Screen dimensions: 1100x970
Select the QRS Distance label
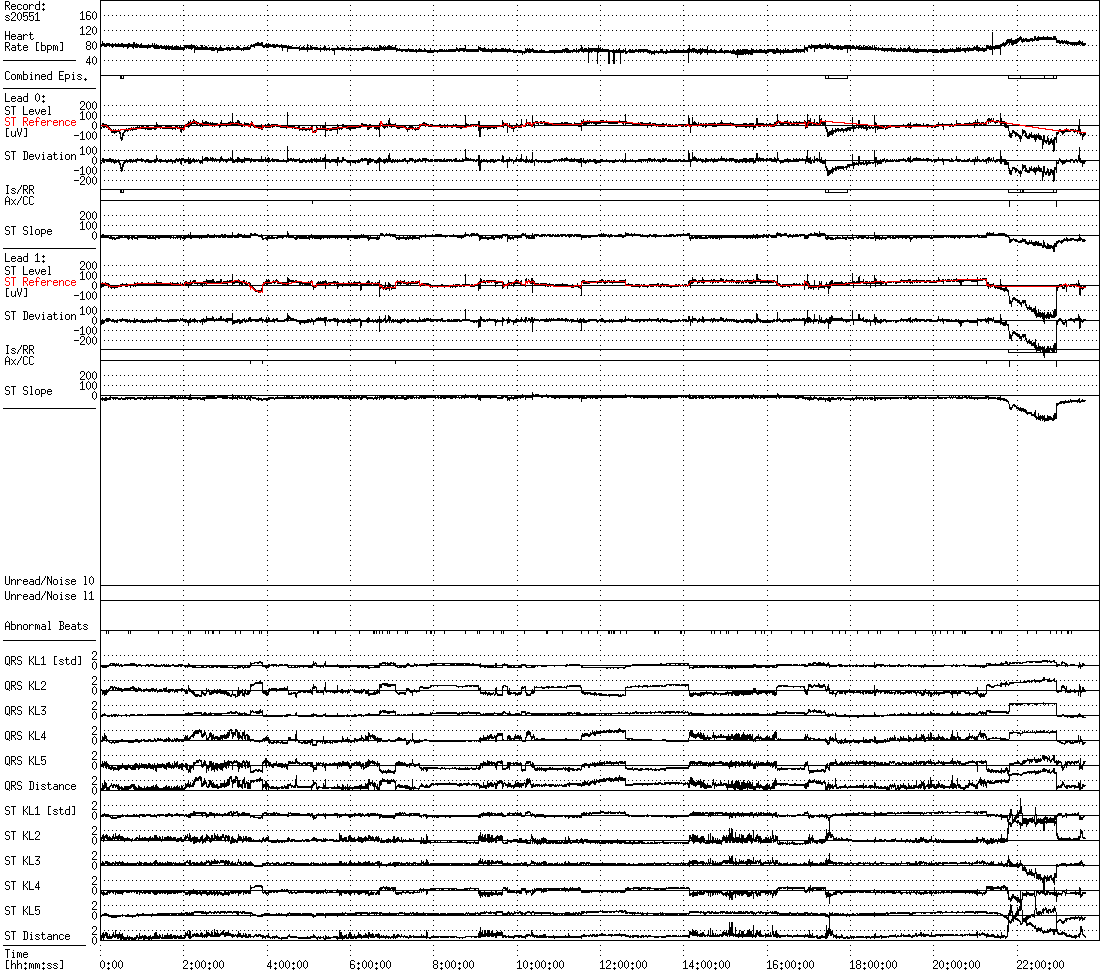point(40,786)
